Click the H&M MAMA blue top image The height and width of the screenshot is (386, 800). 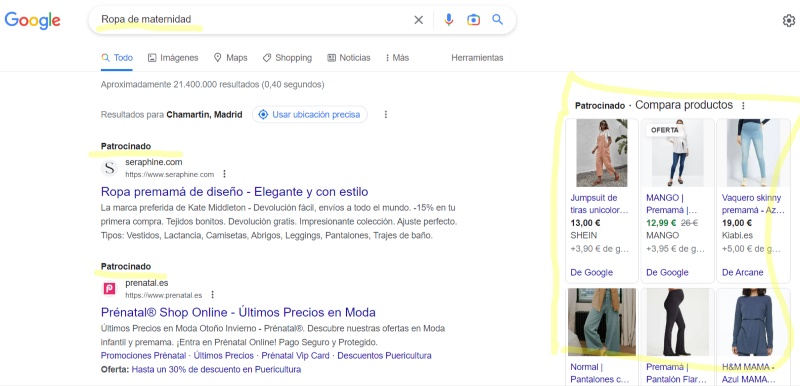(753, 322)
